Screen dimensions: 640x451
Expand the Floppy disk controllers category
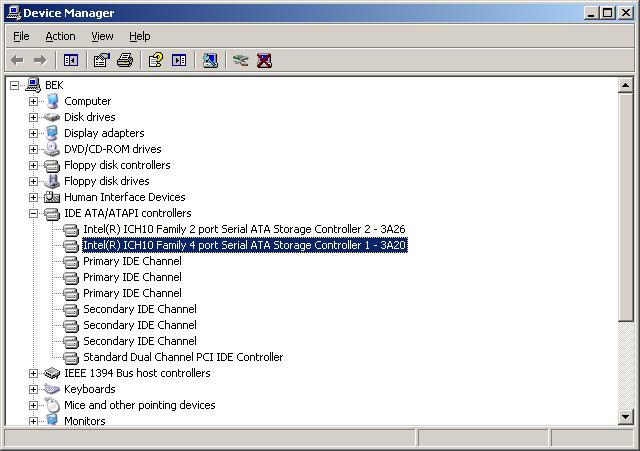coord(33,165)
